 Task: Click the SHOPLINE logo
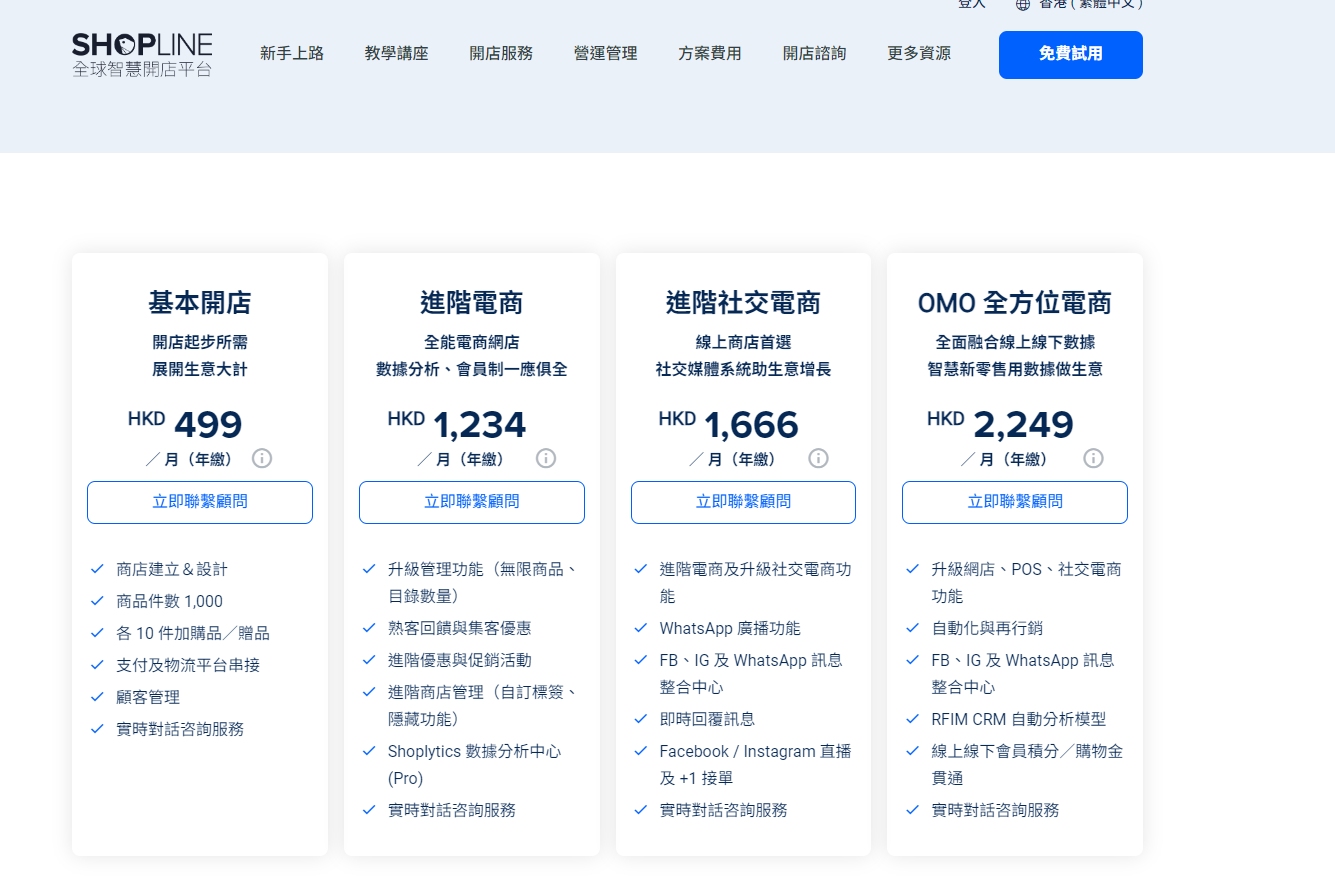pyautogui.click(x=141, y=54)
